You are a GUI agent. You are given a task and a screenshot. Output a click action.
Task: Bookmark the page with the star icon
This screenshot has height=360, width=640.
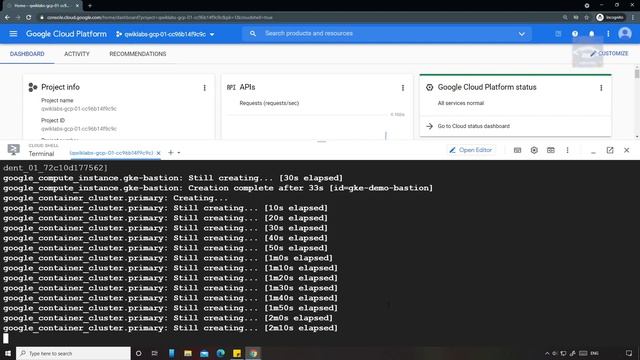tap(587, 18)
